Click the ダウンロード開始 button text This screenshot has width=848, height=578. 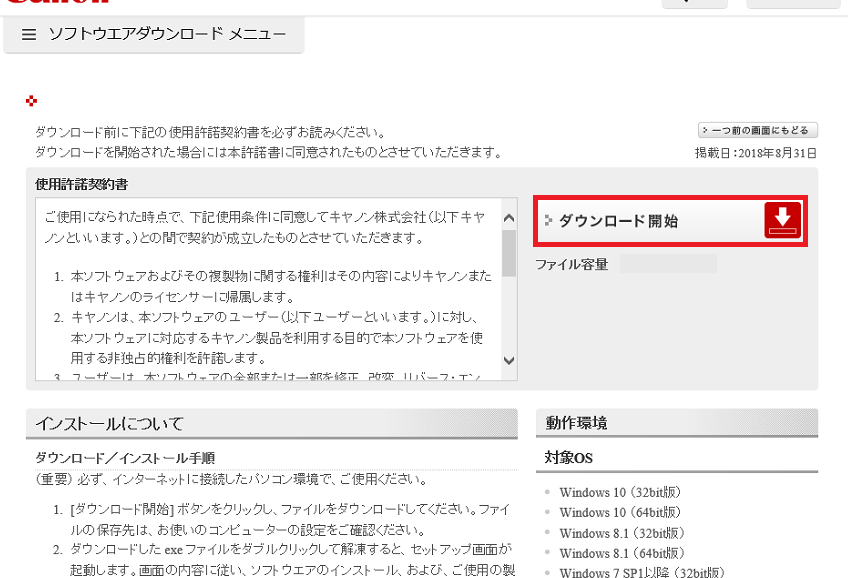click(618, 221)
